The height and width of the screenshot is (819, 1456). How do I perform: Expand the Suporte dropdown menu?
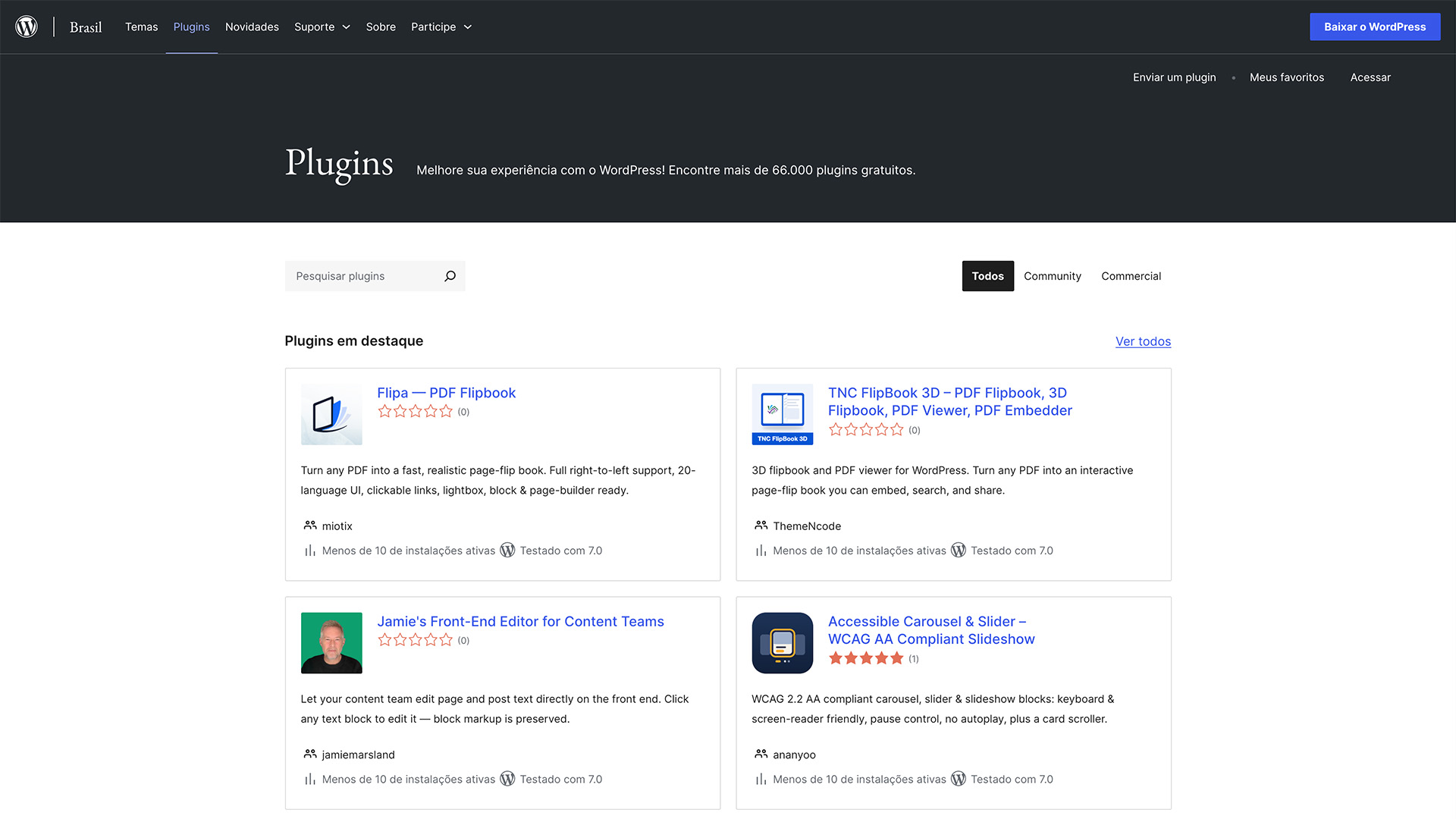point(322,27)
